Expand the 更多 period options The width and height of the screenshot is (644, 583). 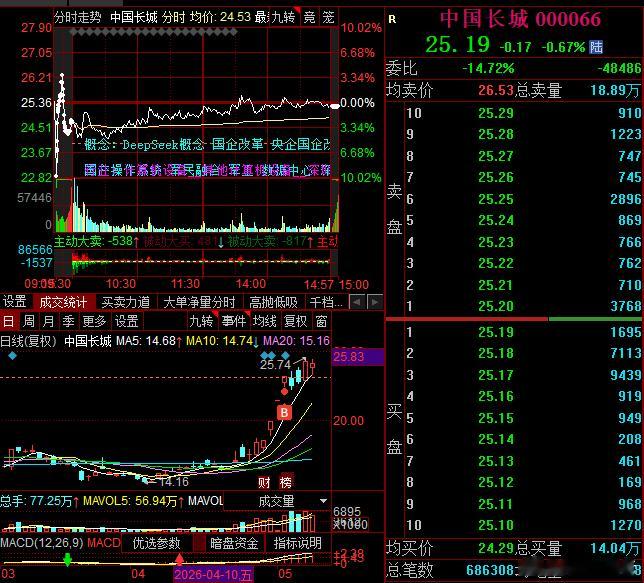(x=94, y=321)
